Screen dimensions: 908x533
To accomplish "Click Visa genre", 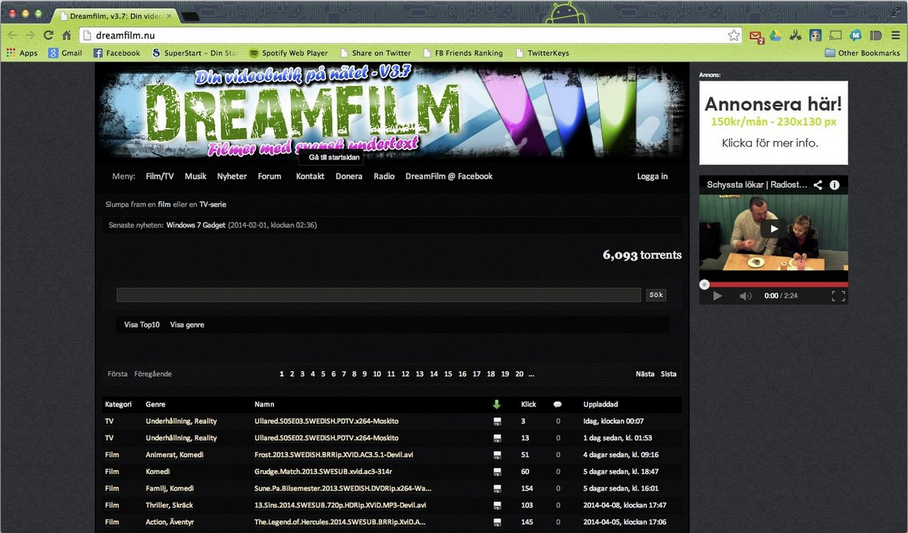I will [x=187, y=324].
